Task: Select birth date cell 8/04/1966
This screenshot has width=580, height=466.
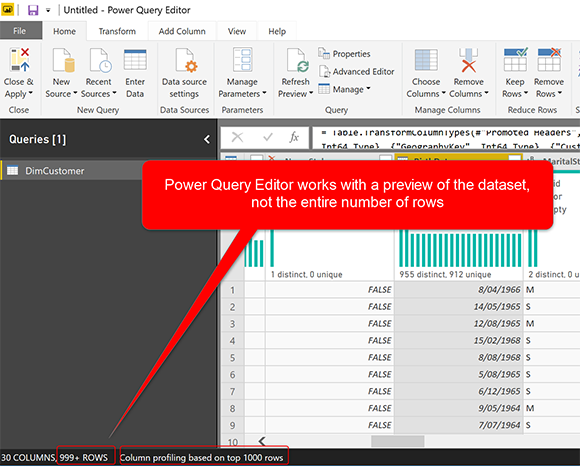Action: (x=458, y=289)
